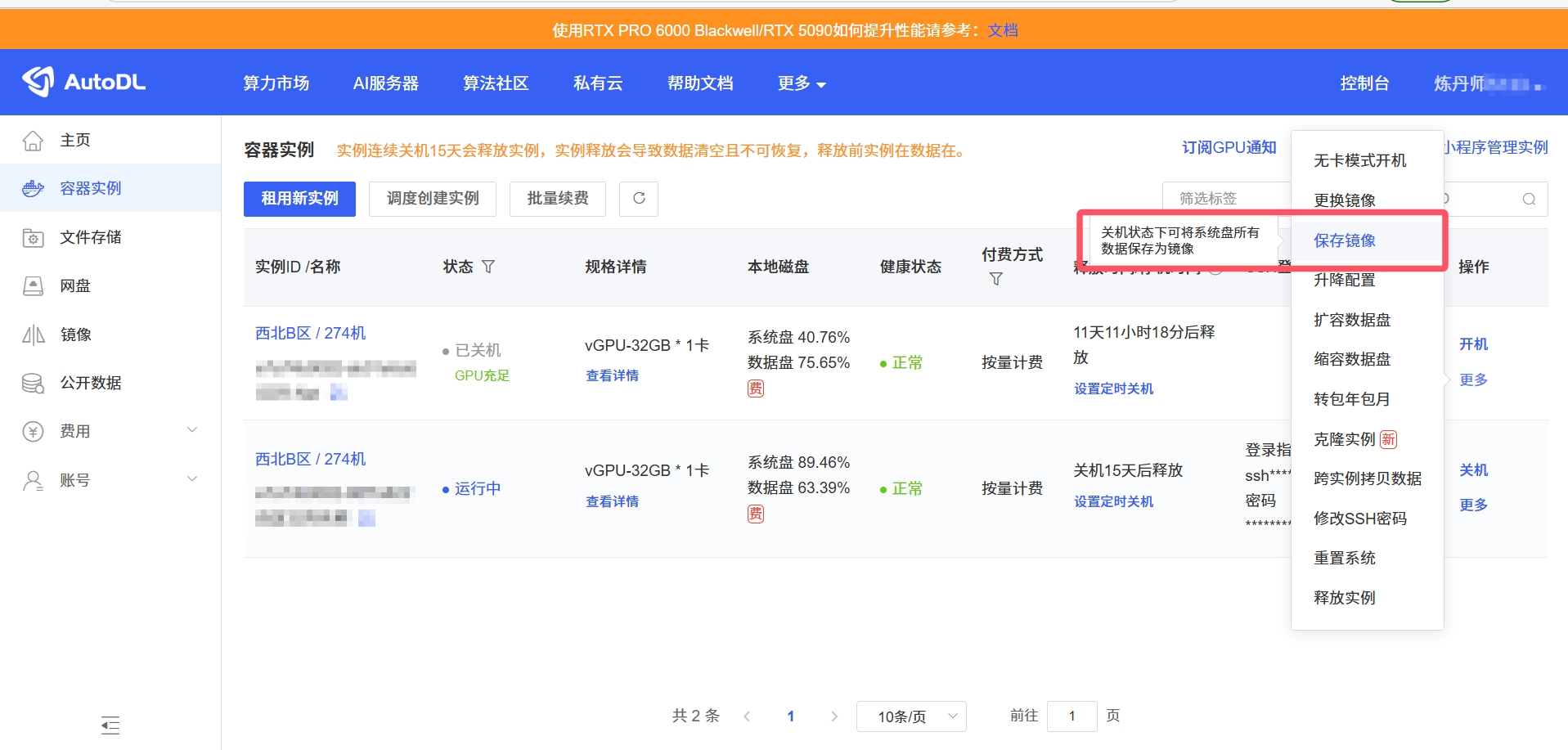Open the 容器实例 sidebar icon
The width and height of the screenshot is (1568, 750).
(x=33, y=187)
